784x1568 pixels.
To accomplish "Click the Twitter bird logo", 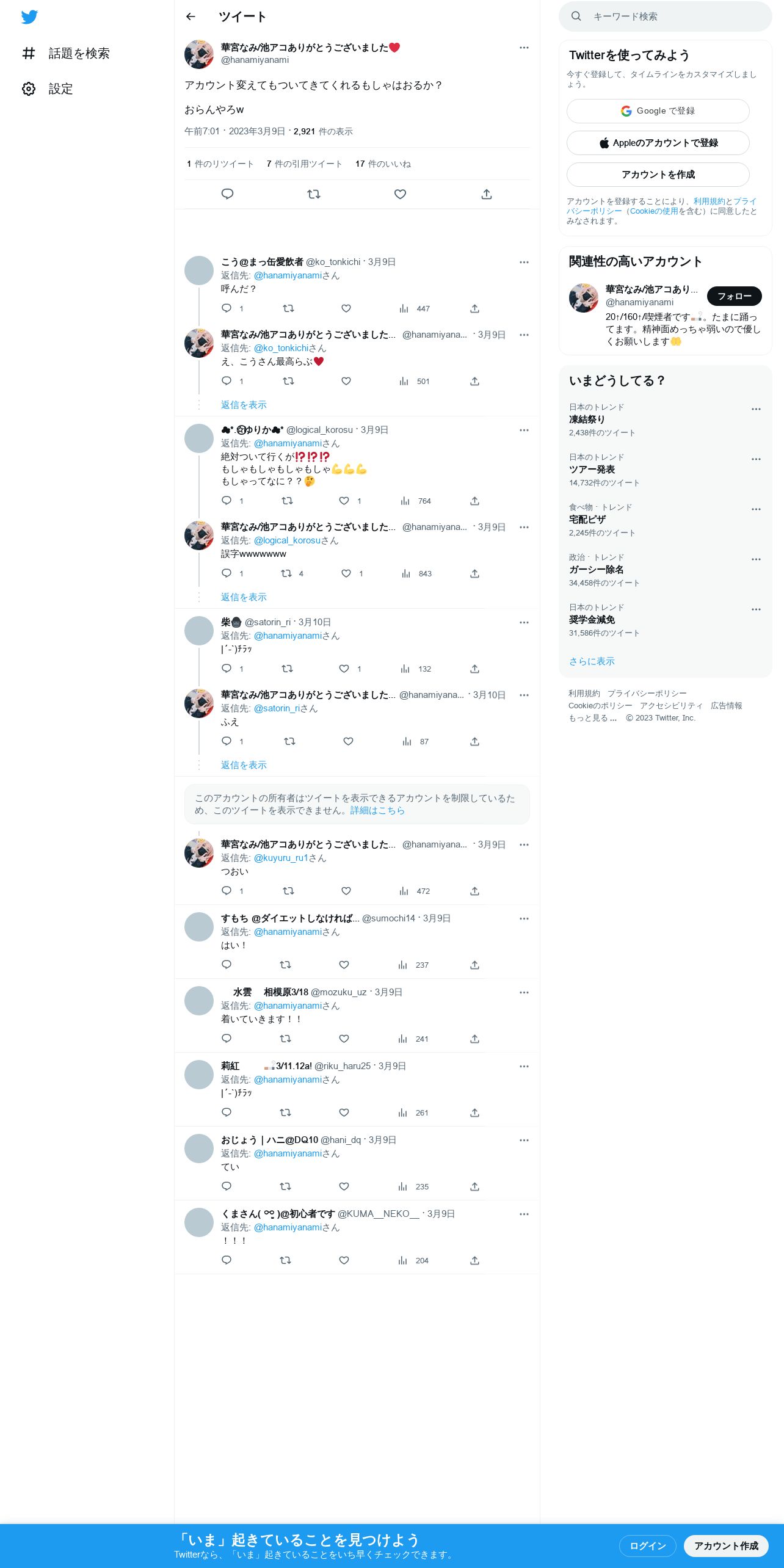I will [x=29, y=17].
